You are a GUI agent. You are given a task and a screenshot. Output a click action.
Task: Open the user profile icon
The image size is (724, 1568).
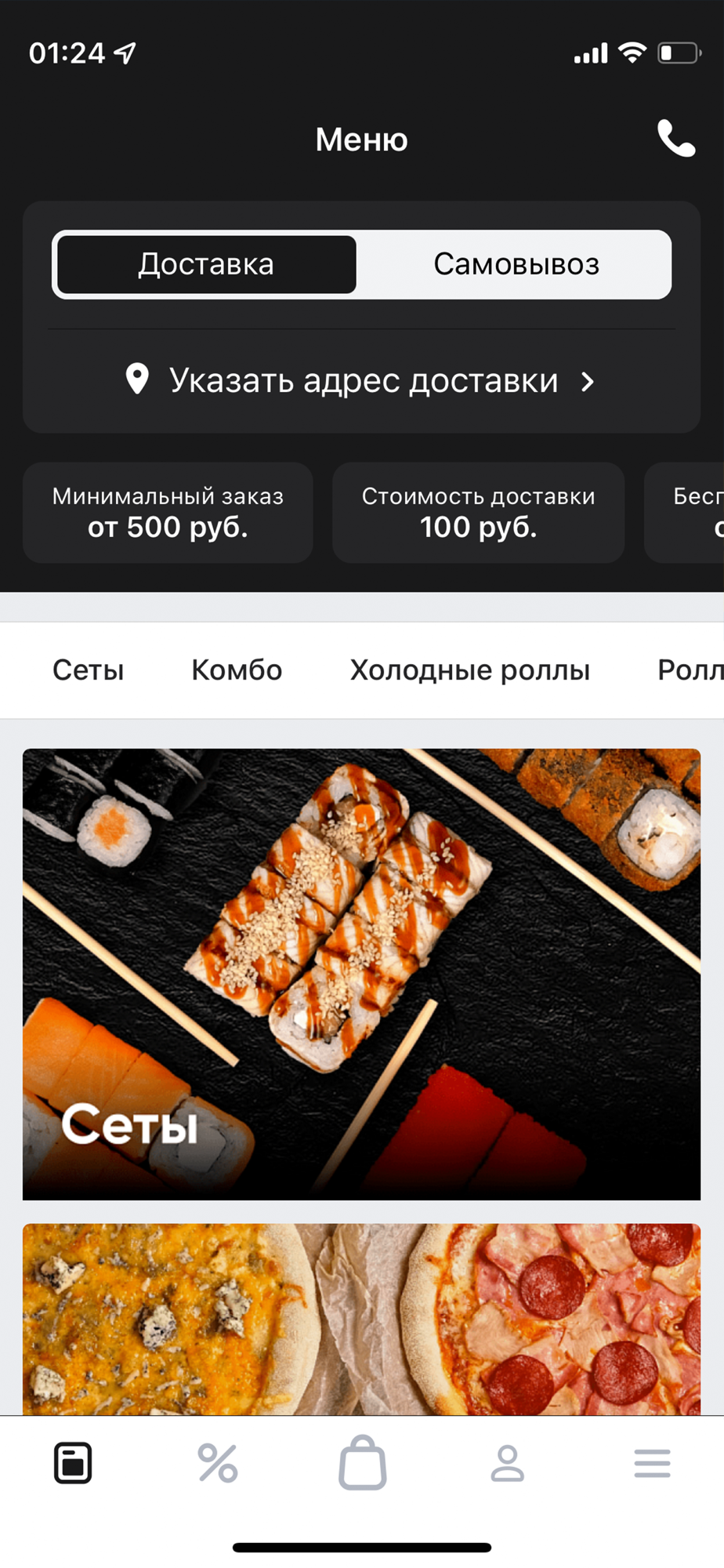tap(507, 1463)
